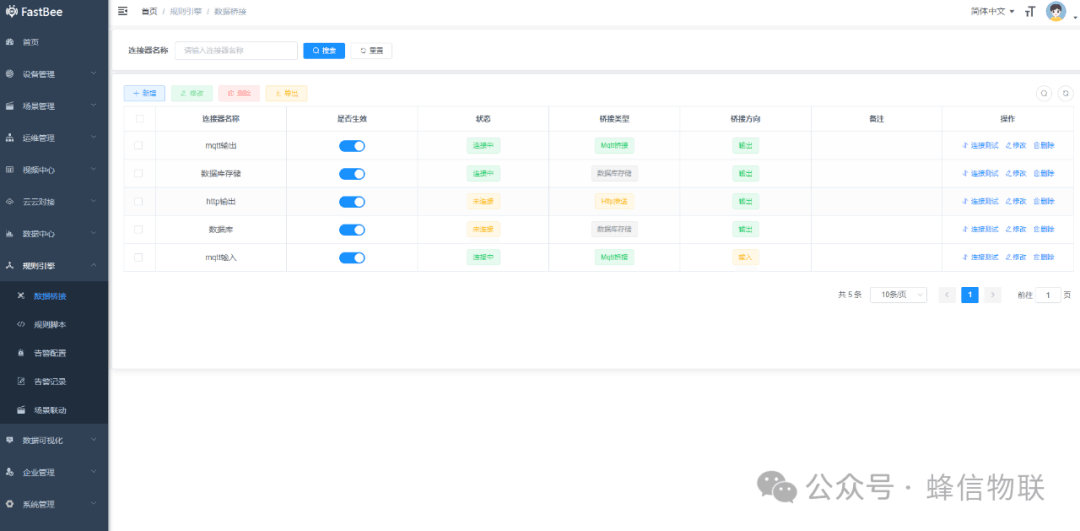Click the 连接器名称 search input field
The height and width of the screenshot is (531, 1080).
tap(236, 50)
